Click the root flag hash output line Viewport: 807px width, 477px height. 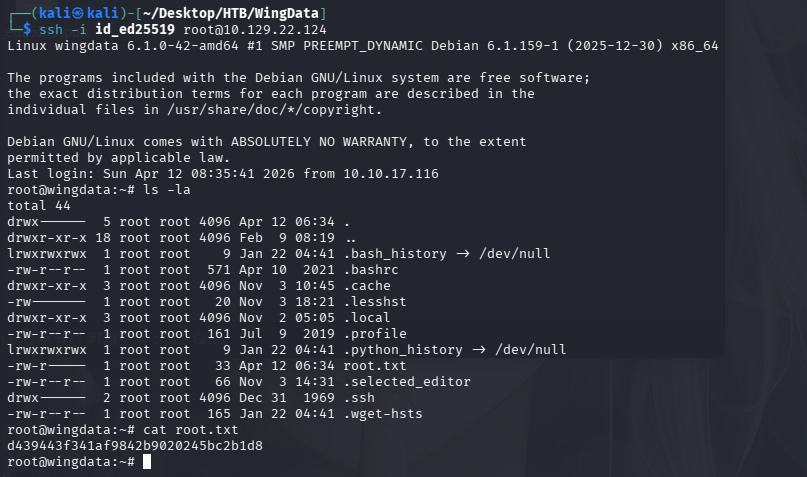pos(135,445)
